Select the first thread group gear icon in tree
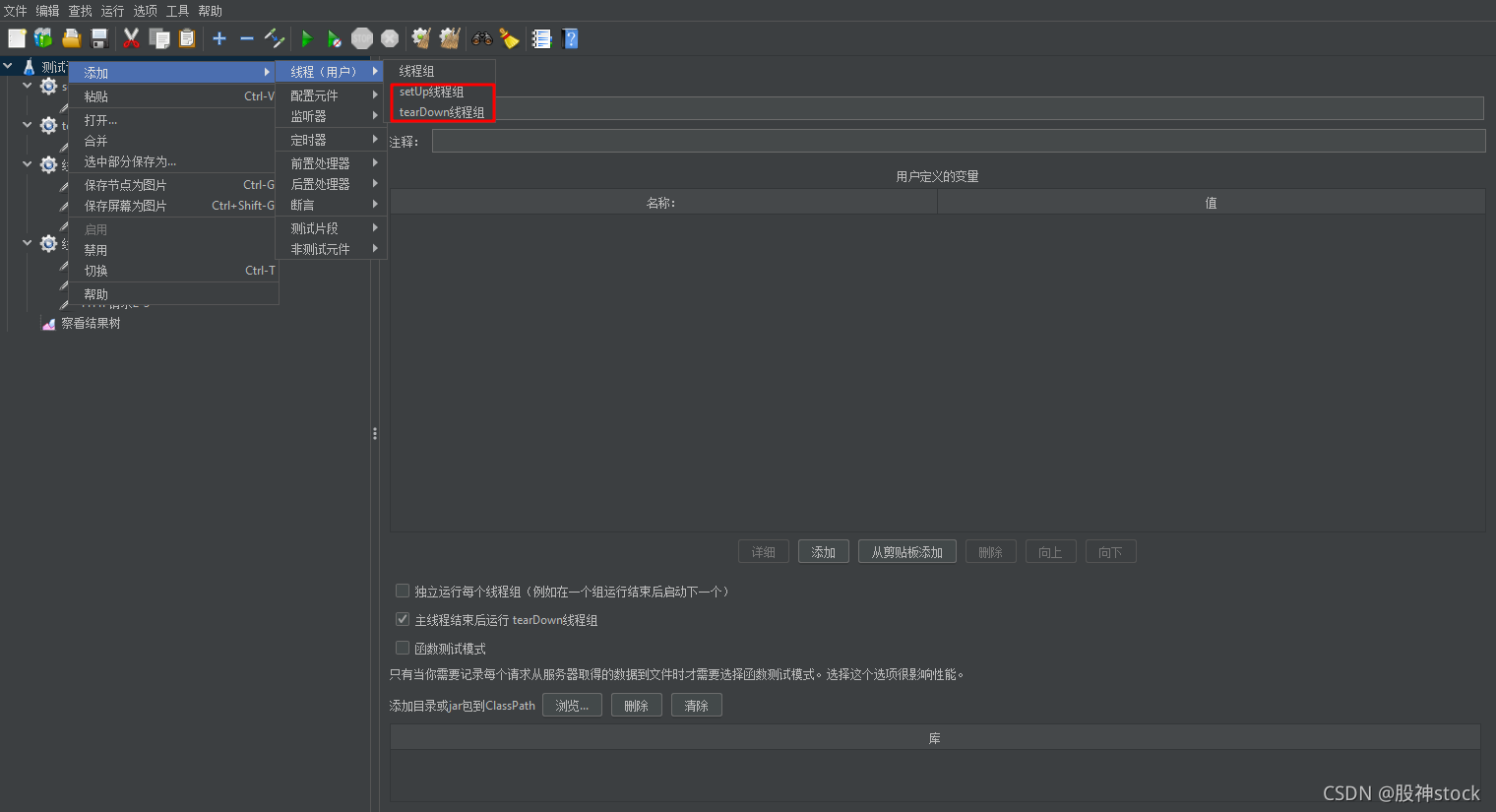 48,87
